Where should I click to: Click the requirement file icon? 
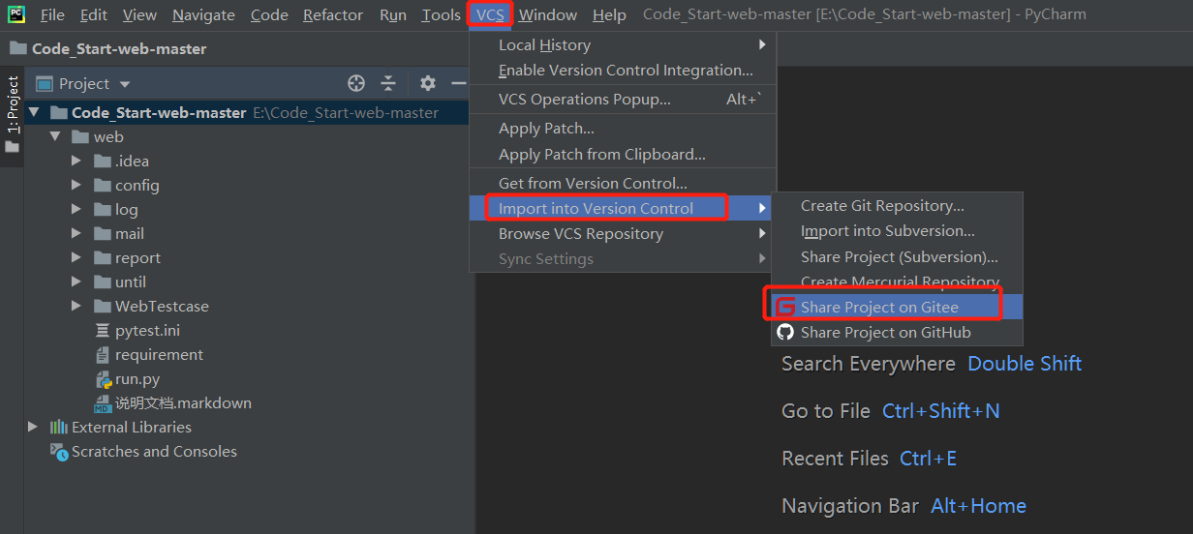tap(103, 354)
